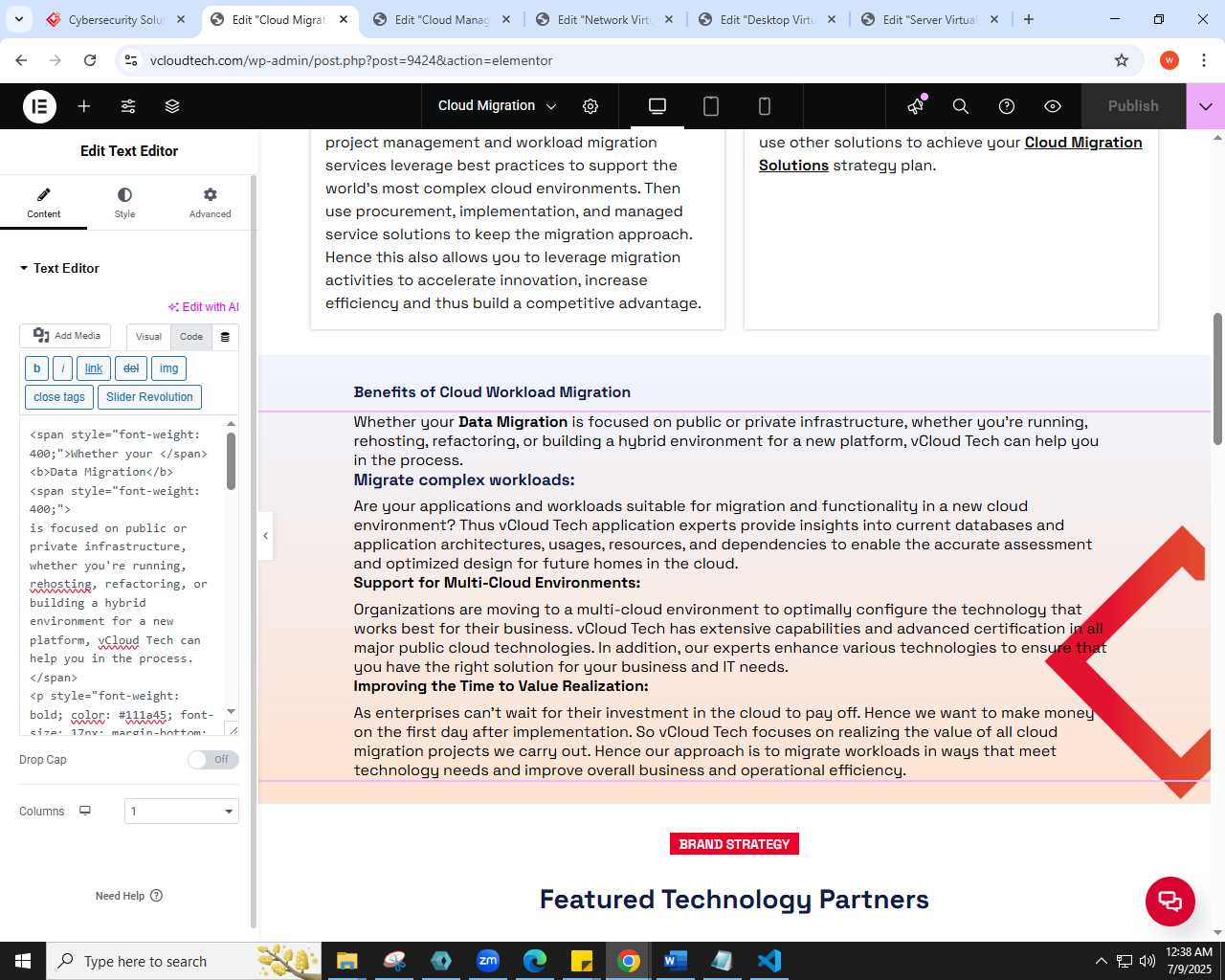Screen dimensions: 1225x980
Task: Switch editor to Visual tab
Action: [x=148, y=337]
